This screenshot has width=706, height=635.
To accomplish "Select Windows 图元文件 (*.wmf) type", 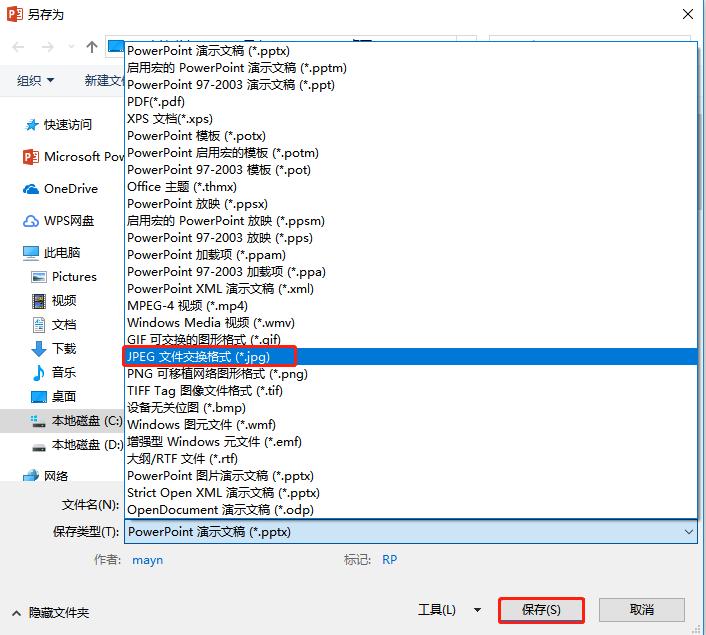I will point(411,425).
